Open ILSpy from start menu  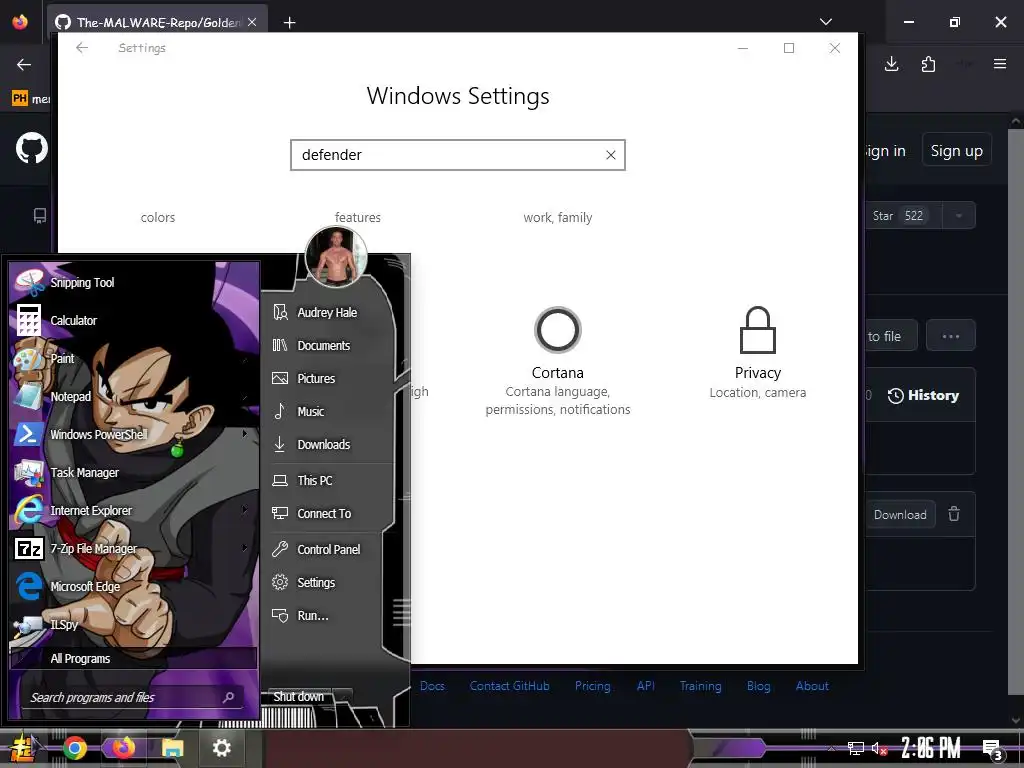(133, 624)
